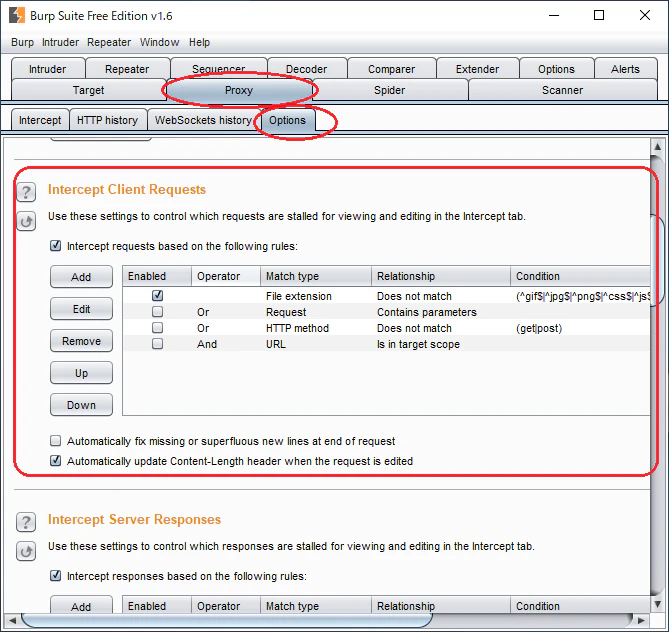The width and height of the screenshot is (669, 632).
Task: Switch to the Repeater tool tab
Action: [x=127, y=69]
